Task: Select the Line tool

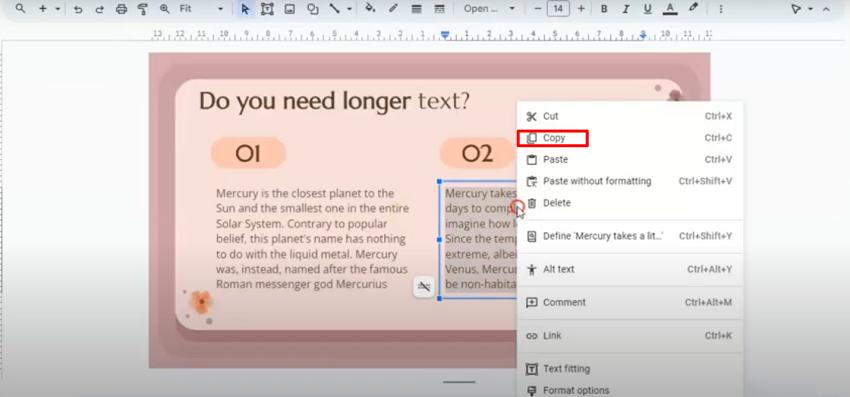Action: tap(335, 9)
